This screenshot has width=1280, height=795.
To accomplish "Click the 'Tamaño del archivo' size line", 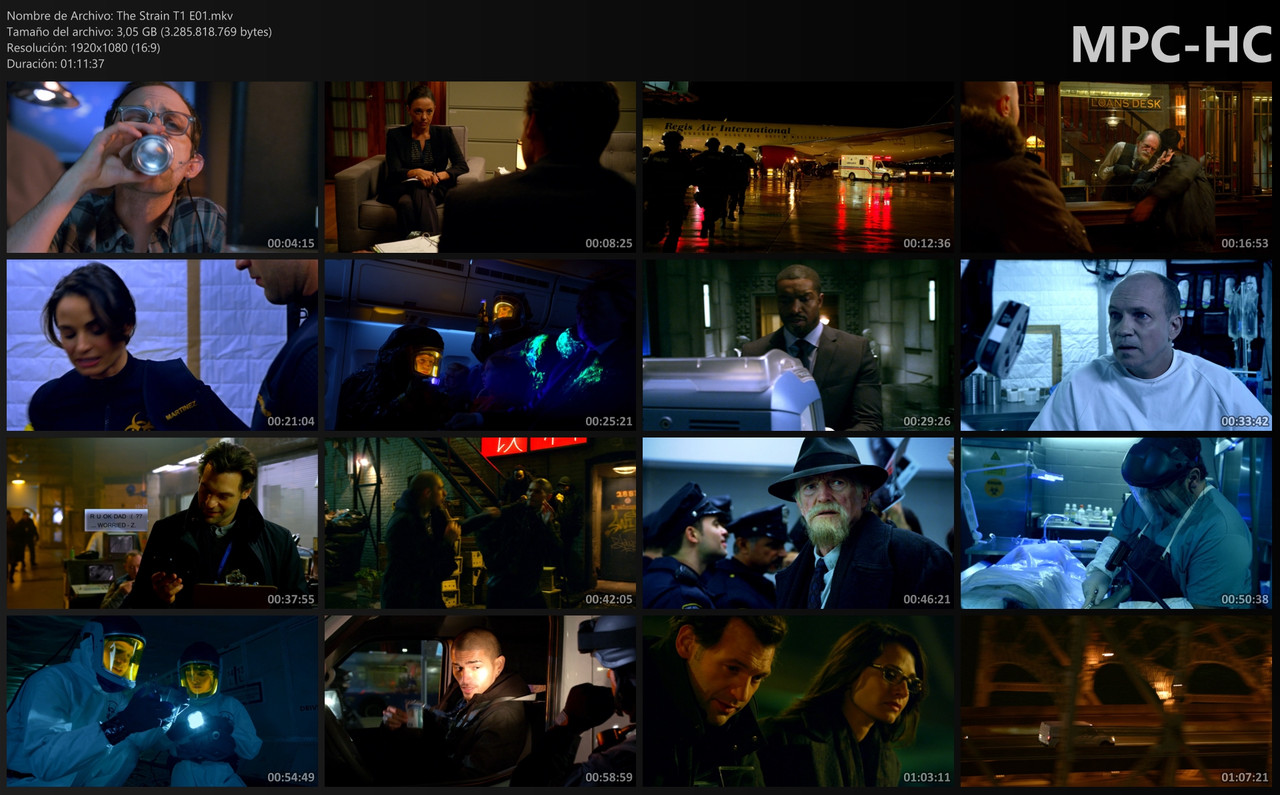I will (139, 32).
